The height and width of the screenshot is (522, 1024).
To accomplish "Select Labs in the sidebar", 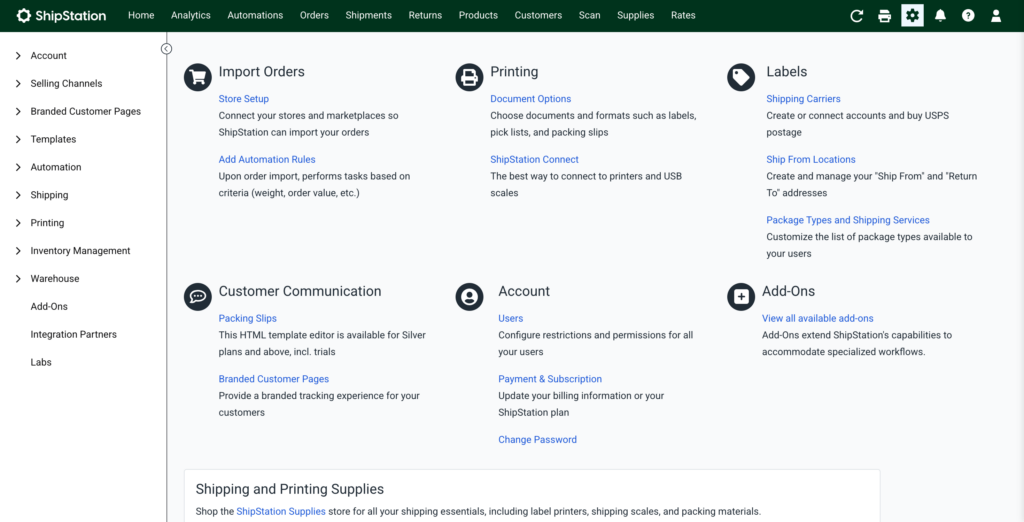I will [41, 362].
